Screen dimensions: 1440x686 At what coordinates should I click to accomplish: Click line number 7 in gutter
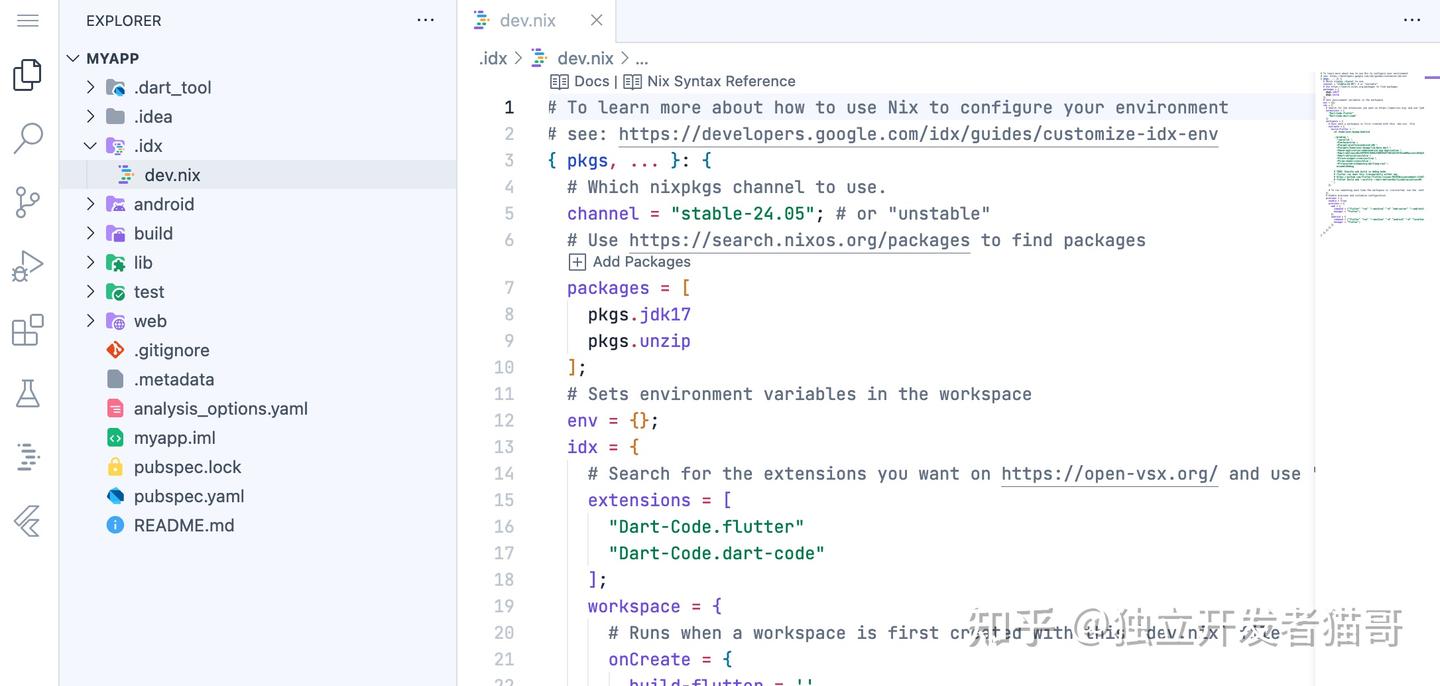point(509,288)
